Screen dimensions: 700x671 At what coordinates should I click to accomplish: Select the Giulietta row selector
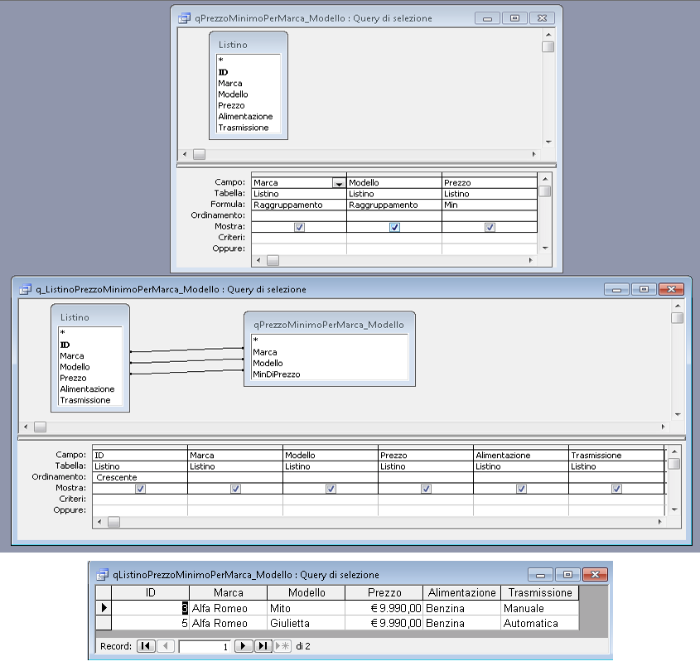click(104, 623)
